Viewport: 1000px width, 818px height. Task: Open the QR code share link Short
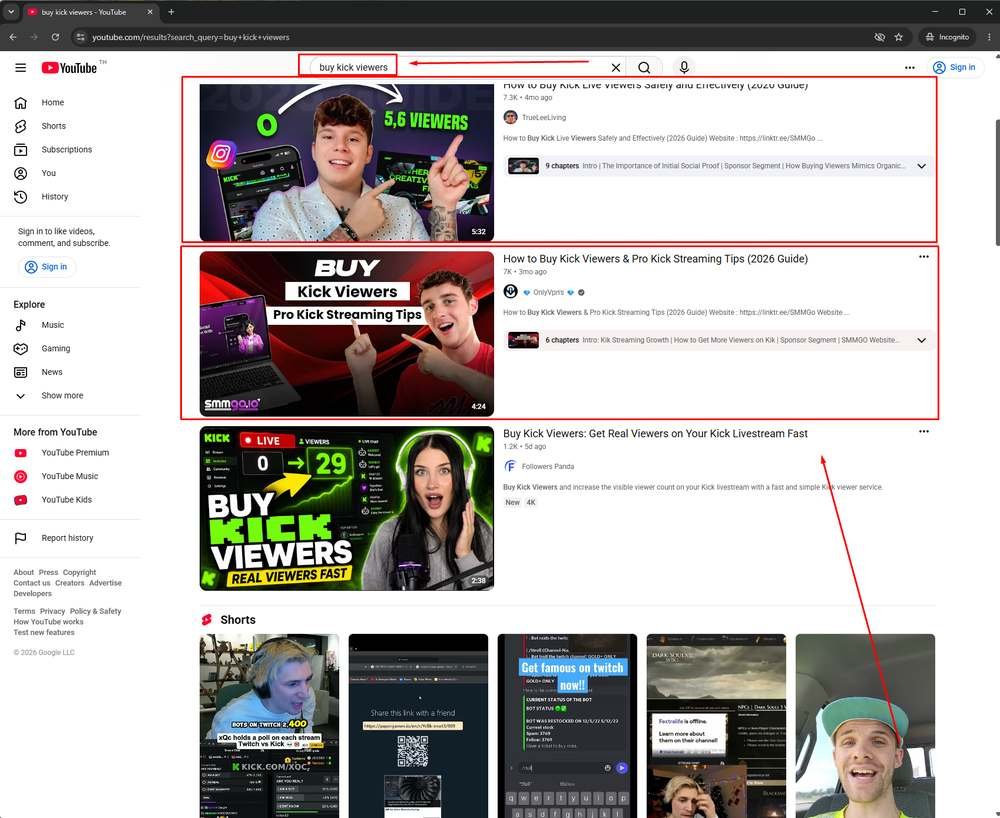click(x=418, y=726)
